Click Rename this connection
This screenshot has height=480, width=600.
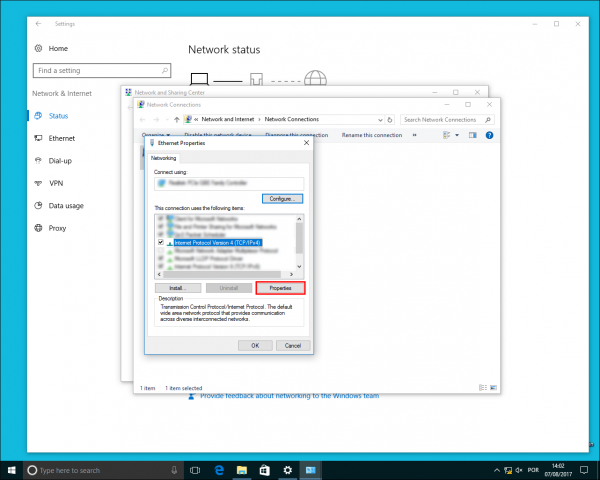[x=372, y=135]
